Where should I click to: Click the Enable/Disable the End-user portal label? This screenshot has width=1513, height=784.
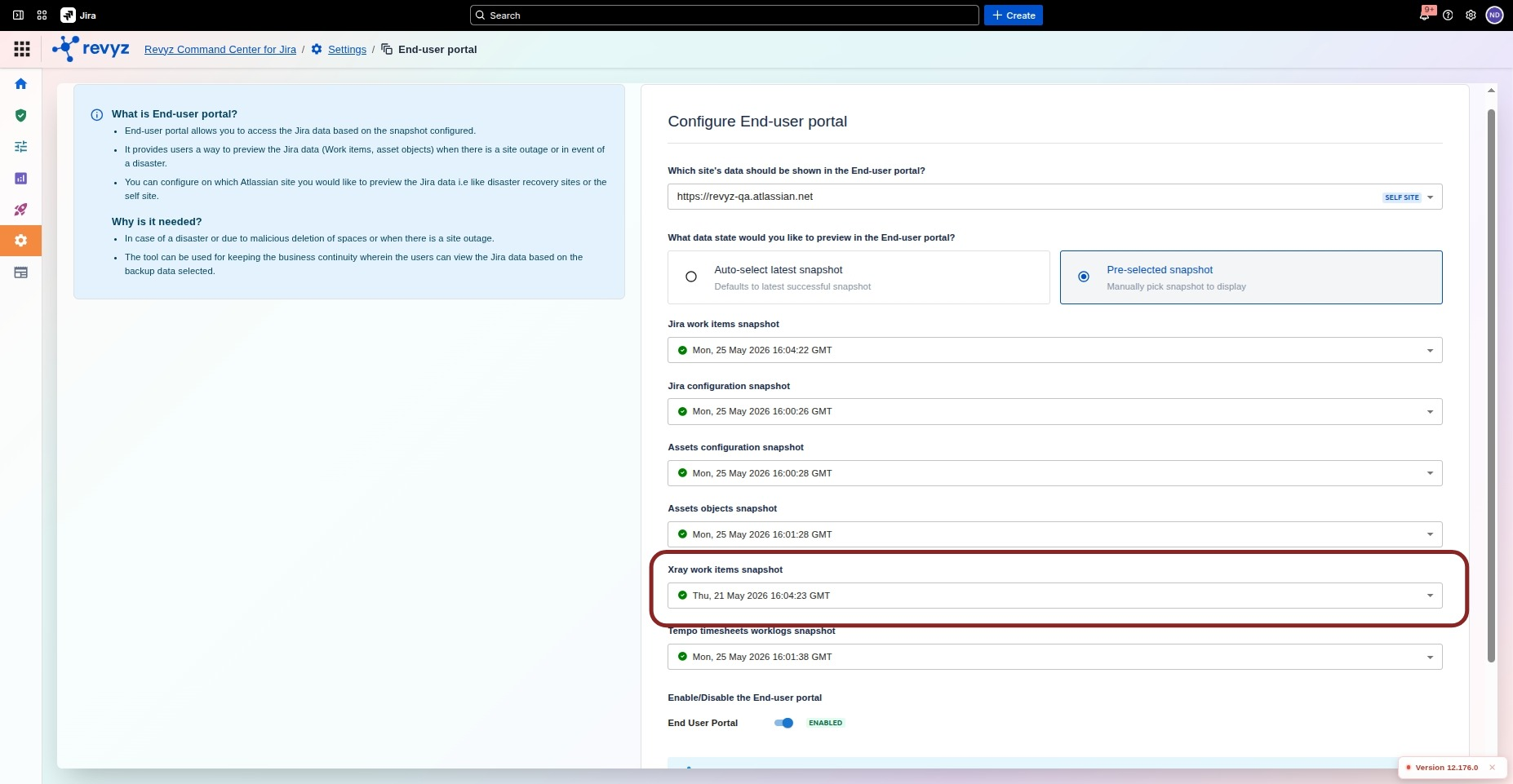click(x=744, y=698)
